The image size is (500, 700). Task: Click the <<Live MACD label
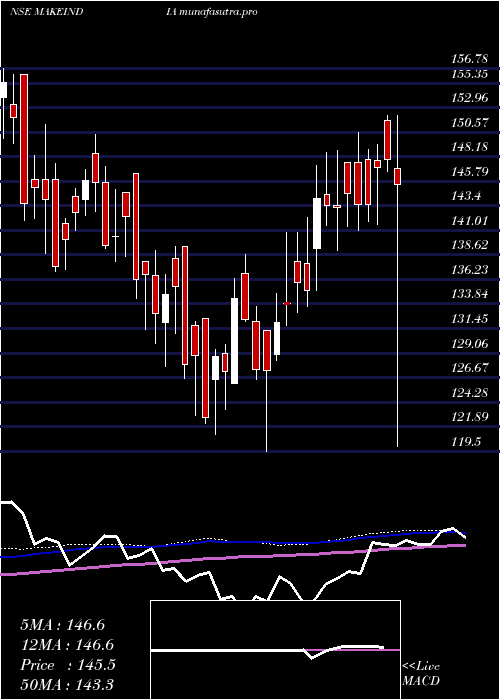(421, 674)
